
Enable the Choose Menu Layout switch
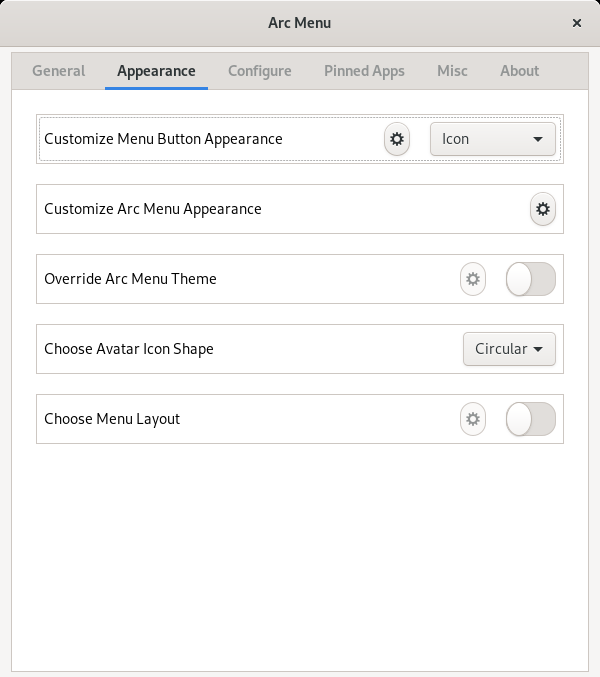(531, 419)
